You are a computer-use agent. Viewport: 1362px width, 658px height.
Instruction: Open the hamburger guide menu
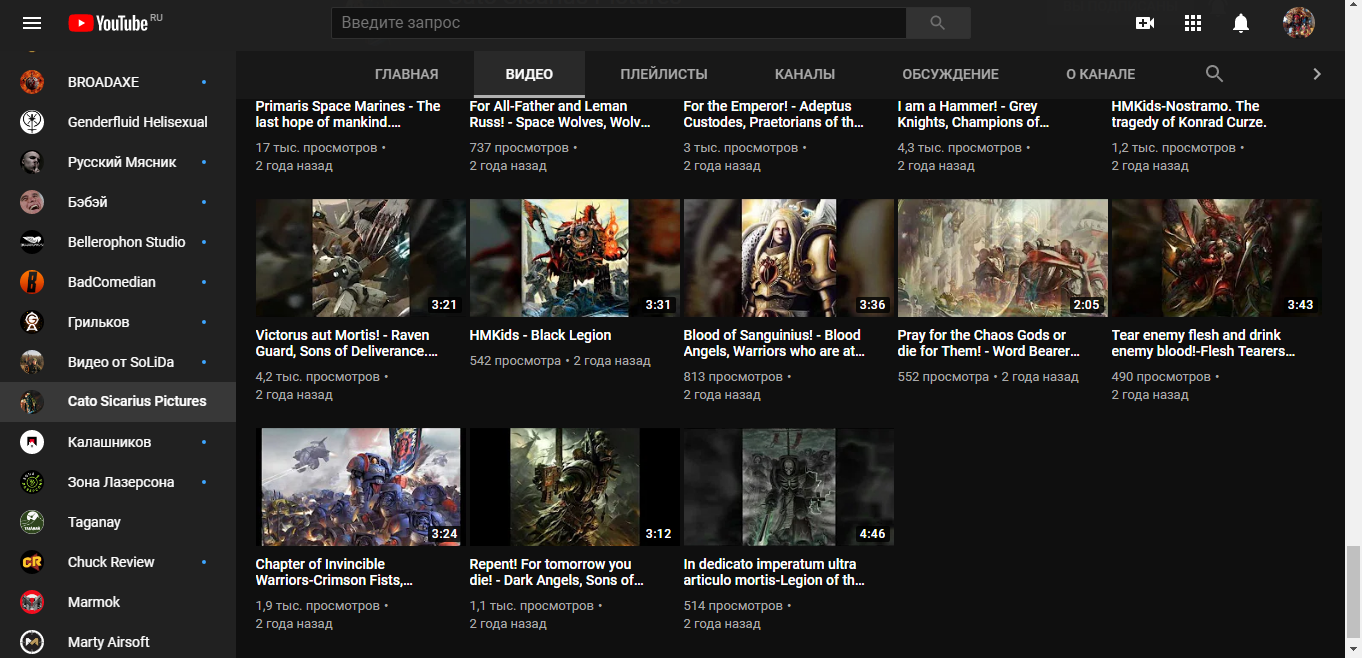pos(32,23)
